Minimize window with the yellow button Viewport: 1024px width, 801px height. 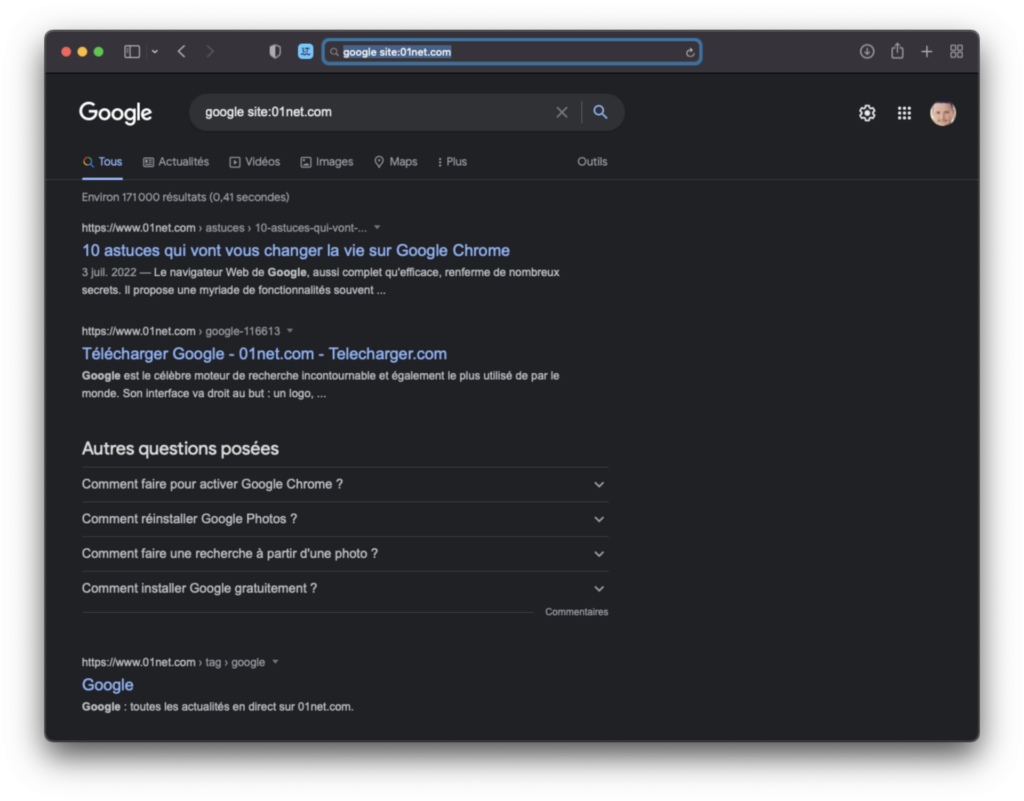(82, 52)
